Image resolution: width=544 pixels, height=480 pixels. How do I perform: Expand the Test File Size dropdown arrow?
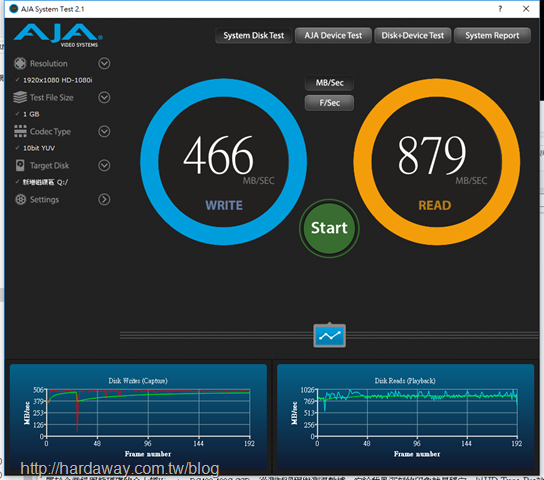[x=104, y=97]
